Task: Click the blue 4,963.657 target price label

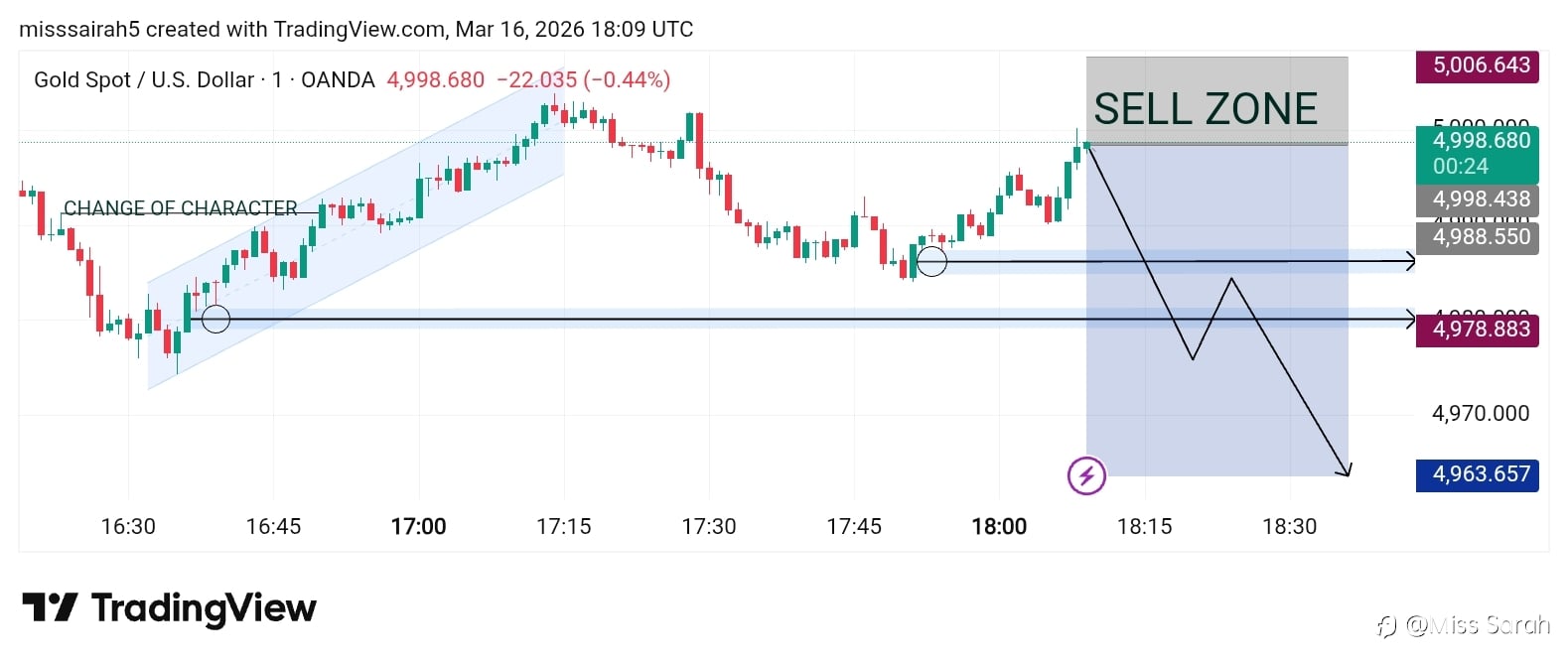Action: click(1477, 474)
